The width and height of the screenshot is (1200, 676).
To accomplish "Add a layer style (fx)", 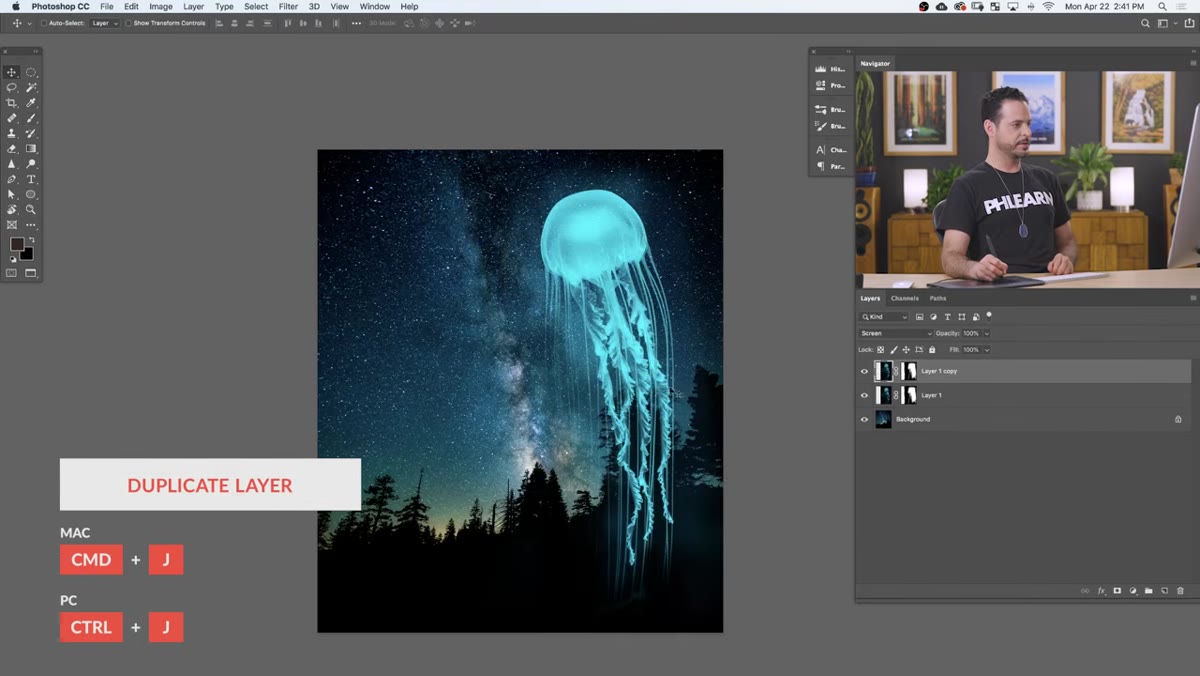I will pos(1101,591).
